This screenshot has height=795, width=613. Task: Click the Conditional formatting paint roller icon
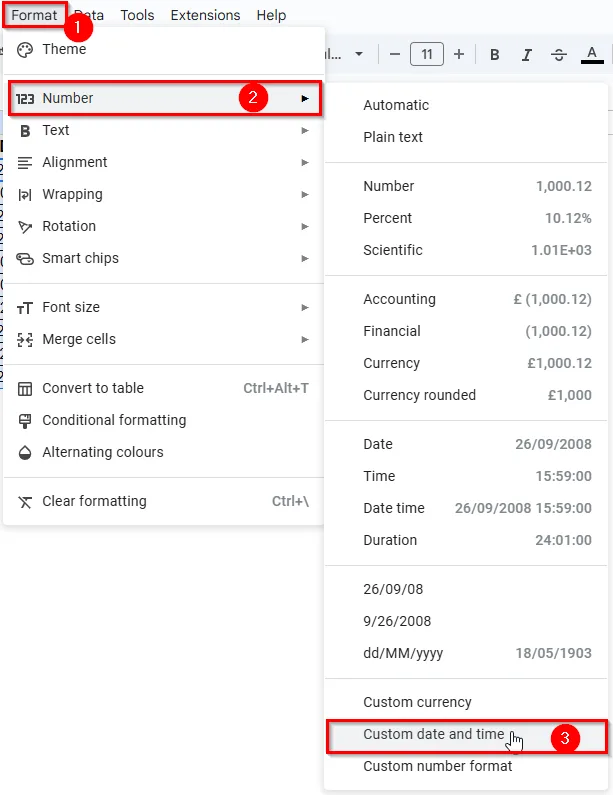pos(25,421)
